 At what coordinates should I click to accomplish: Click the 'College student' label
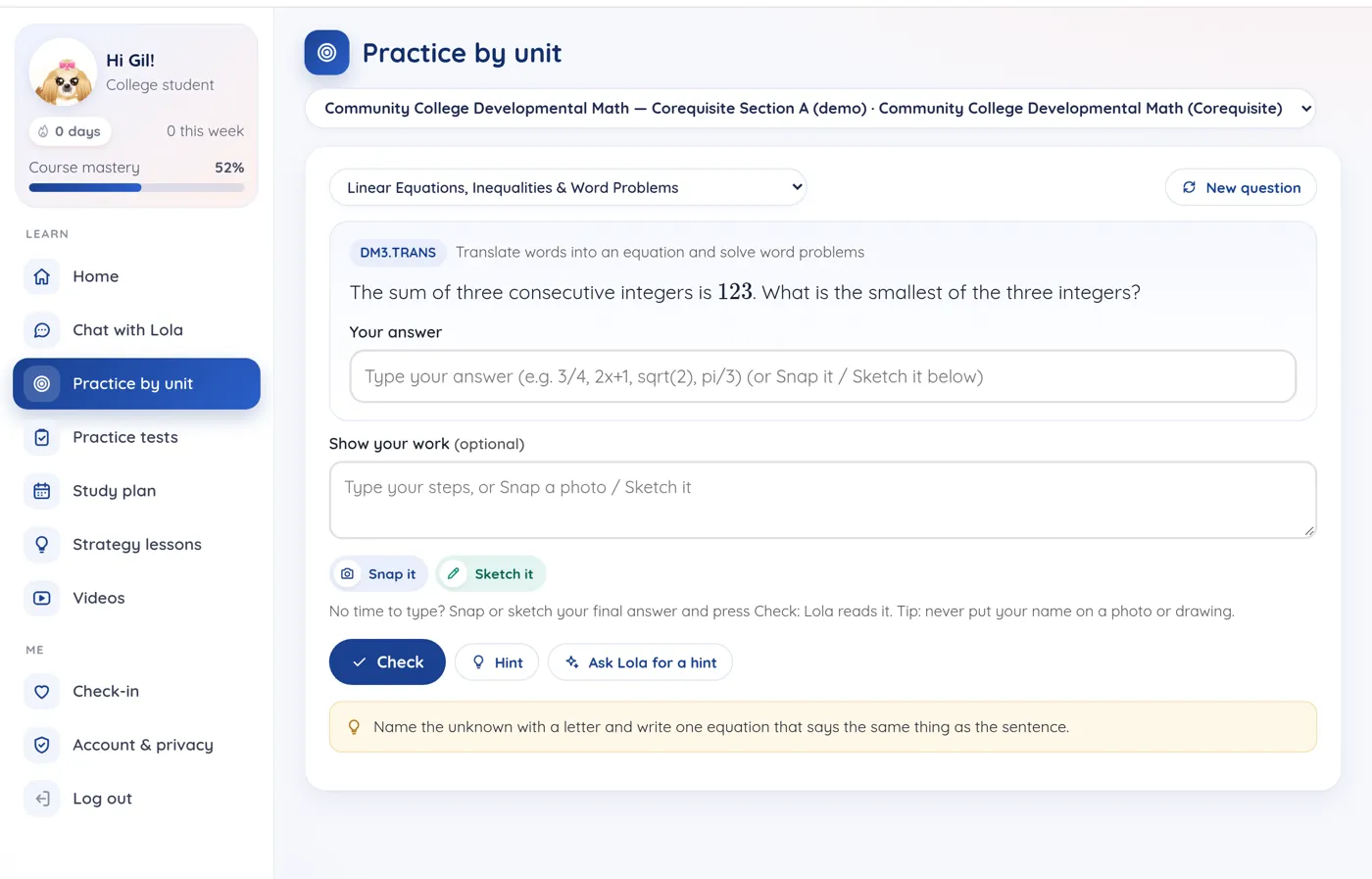[160, 85]
